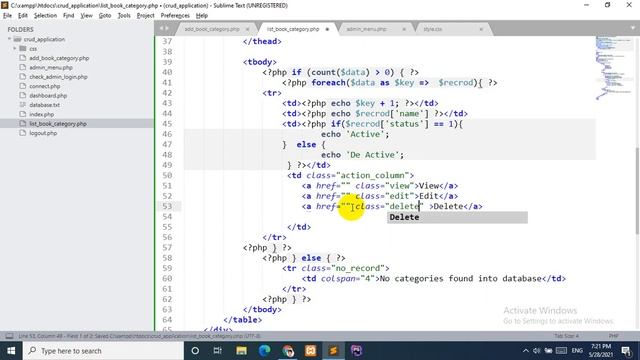Close the add_book_category.php tab
Screen dimensions: 640x360
click(247, 29)
